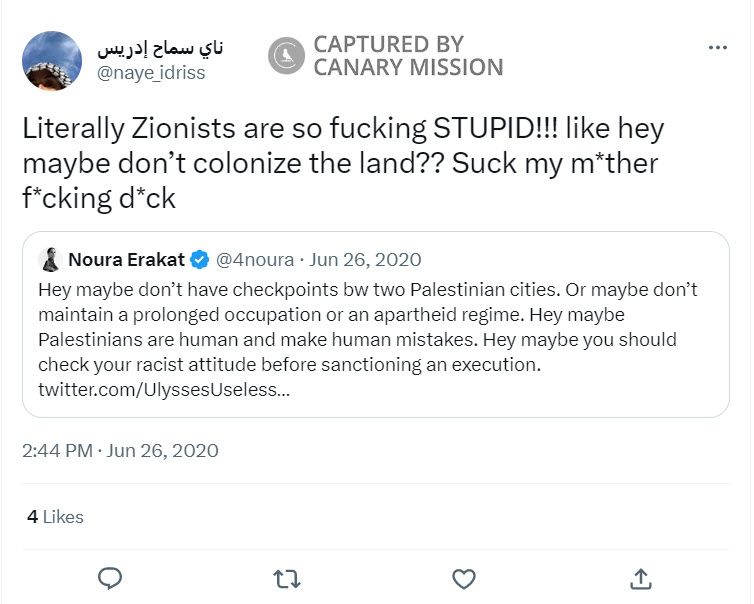The image size is (754, 604).
Task: Open the three-dot more options menu
Action: click(718, 47)
